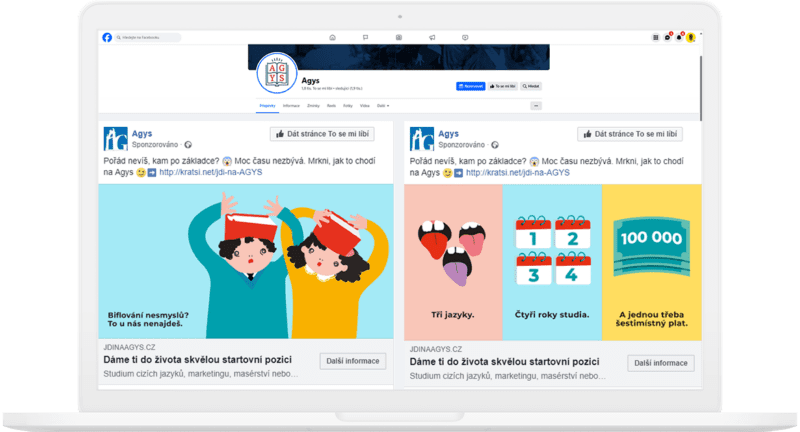Click the Agys avatar in left sponsored post
This screenshot has height=432, width=800.
coord(116,138)
